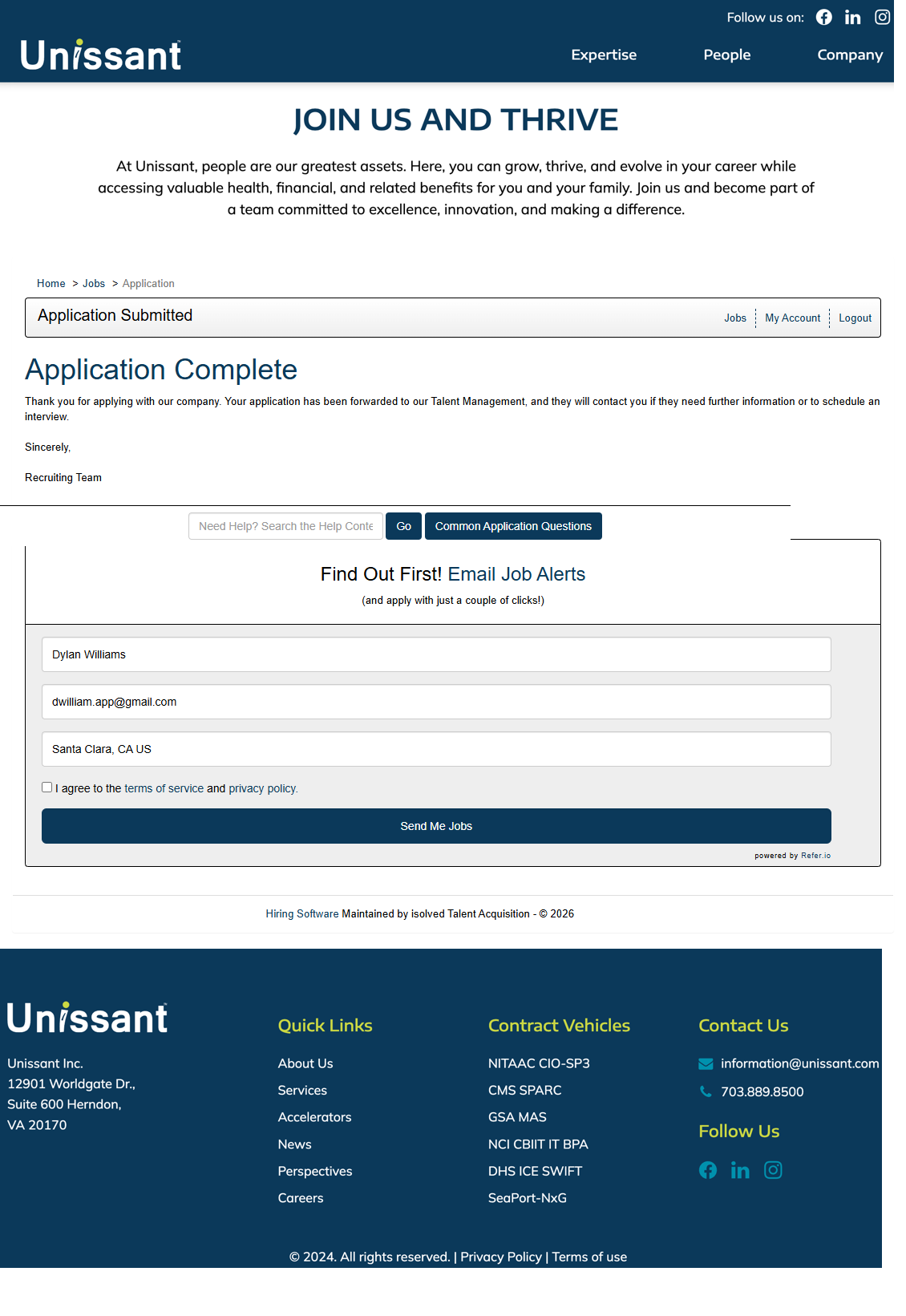This screenshot has width=906, height=1316.
Task: Click the Go help search button
Action: (403, 526)
